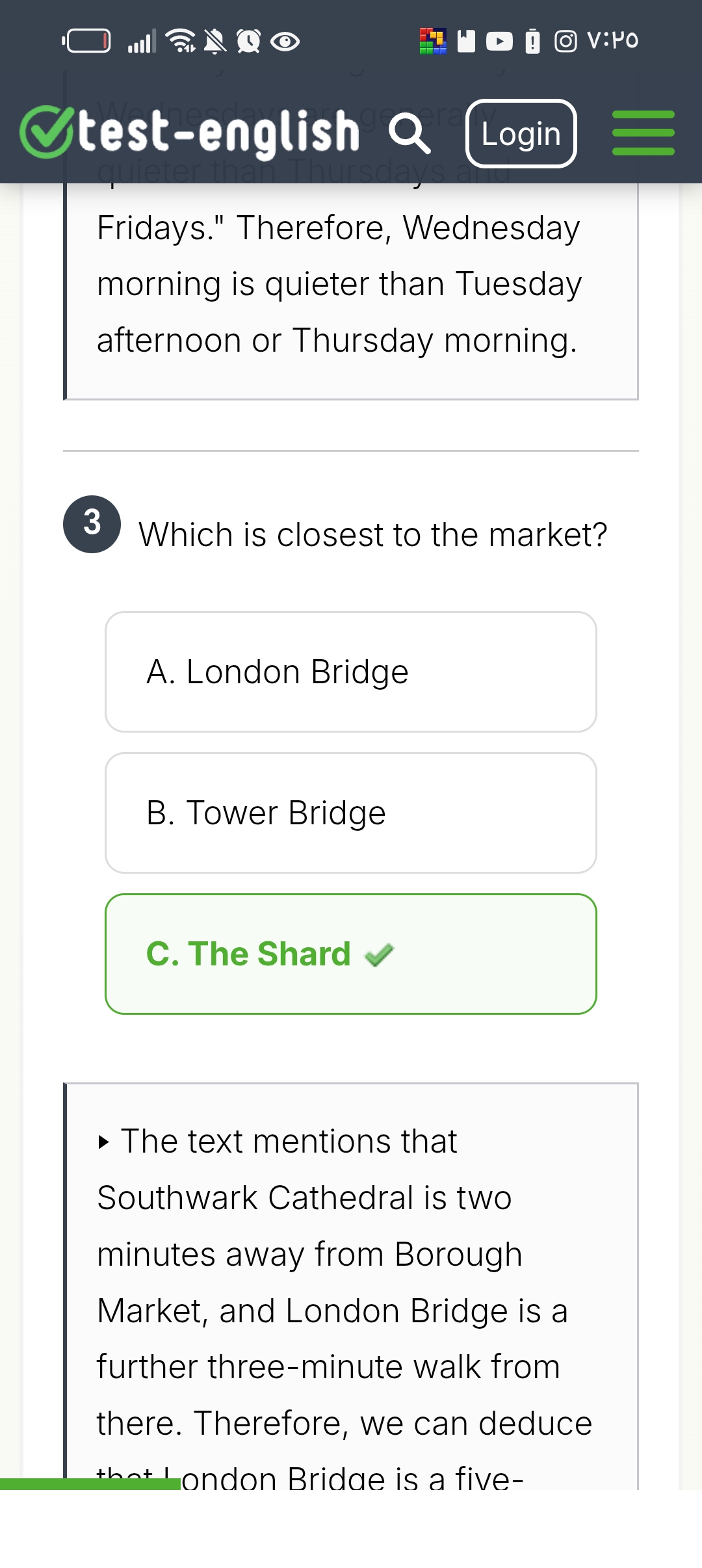This screenshot has height=1568, width=702.
Task: Tap the muted notifications bell icon
Action: 215,42
